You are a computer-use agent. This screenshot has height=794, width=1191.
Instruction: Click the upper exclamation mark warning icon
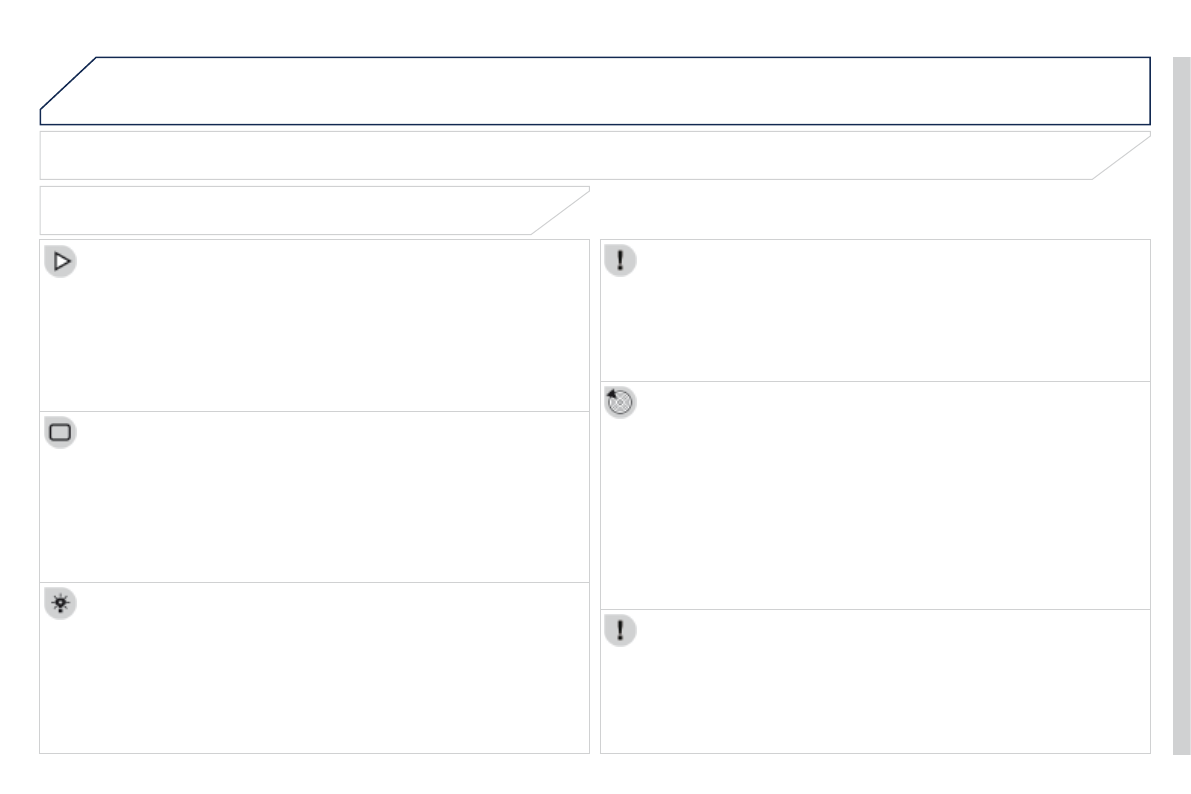click(x=620, y=261)
